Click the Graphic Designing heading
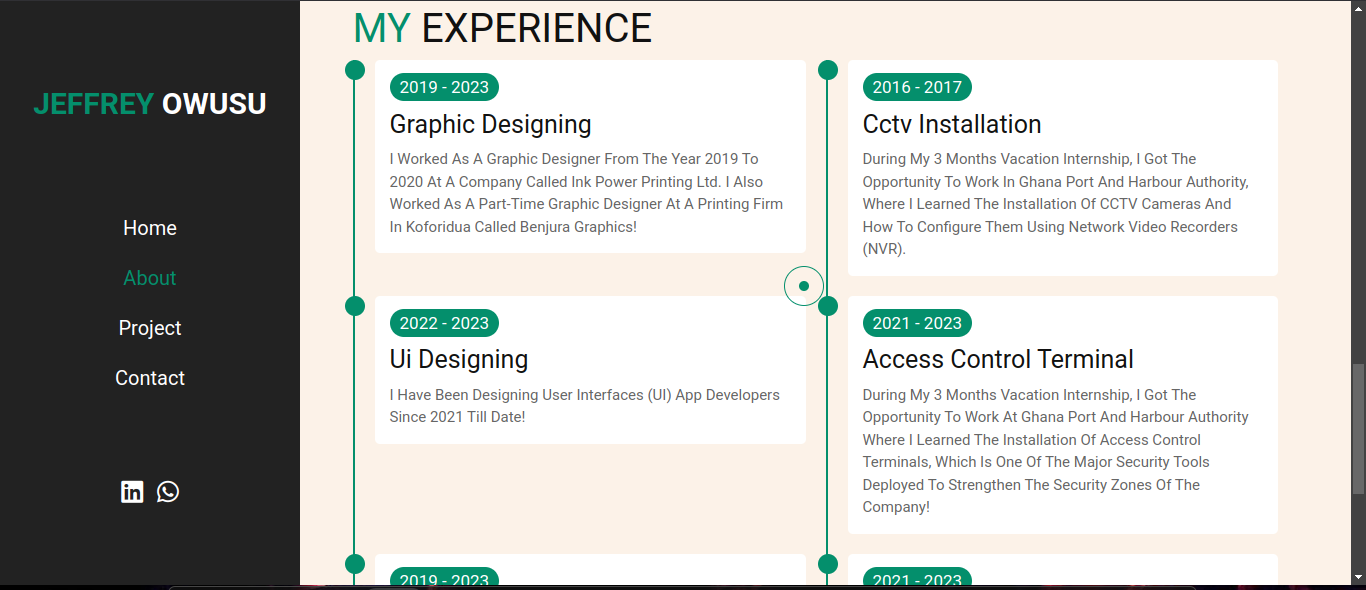 click(490, 124)
